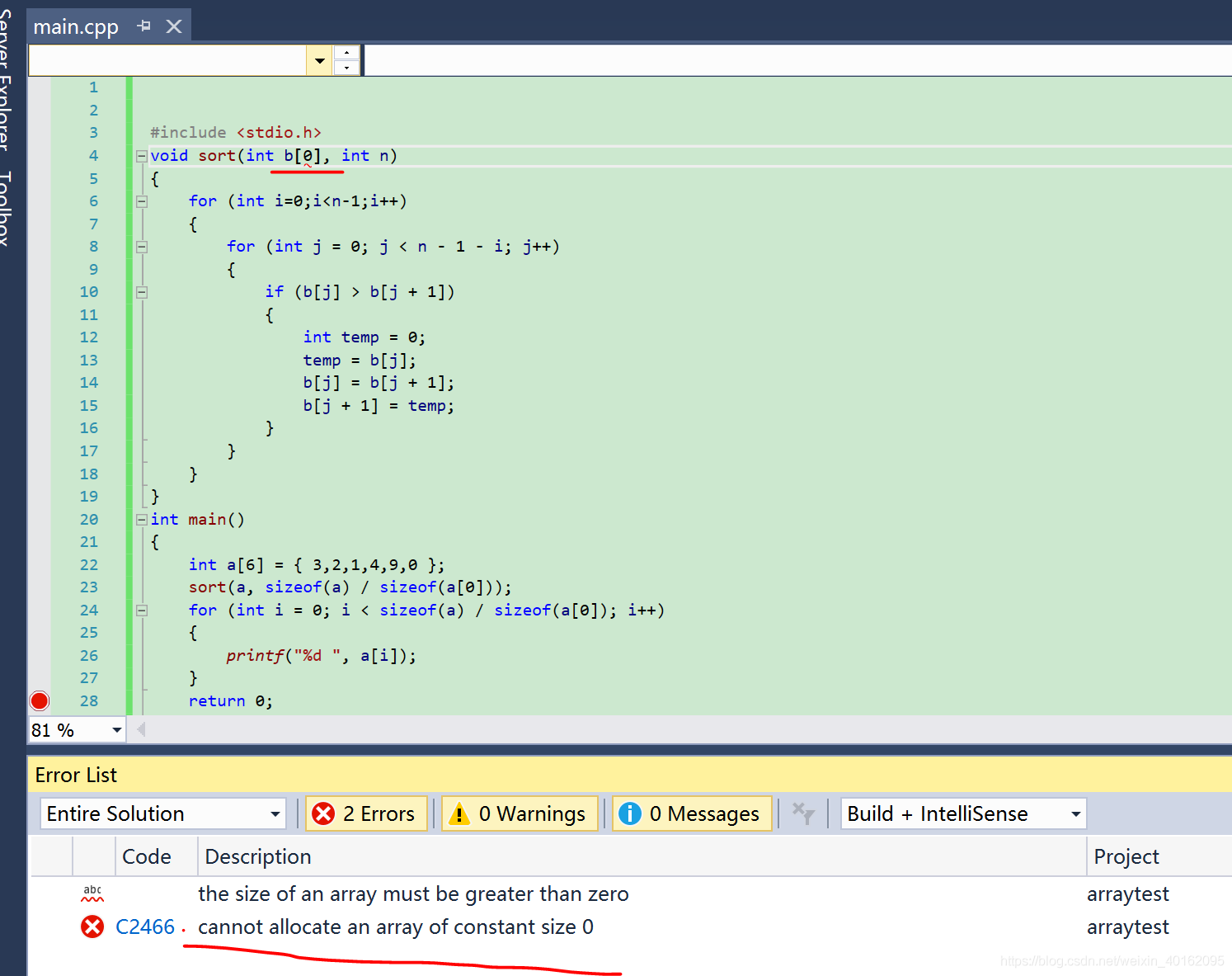Collapse the sort function at line 4
Viewport: 1232px width, 976px height.
point(142,156)
